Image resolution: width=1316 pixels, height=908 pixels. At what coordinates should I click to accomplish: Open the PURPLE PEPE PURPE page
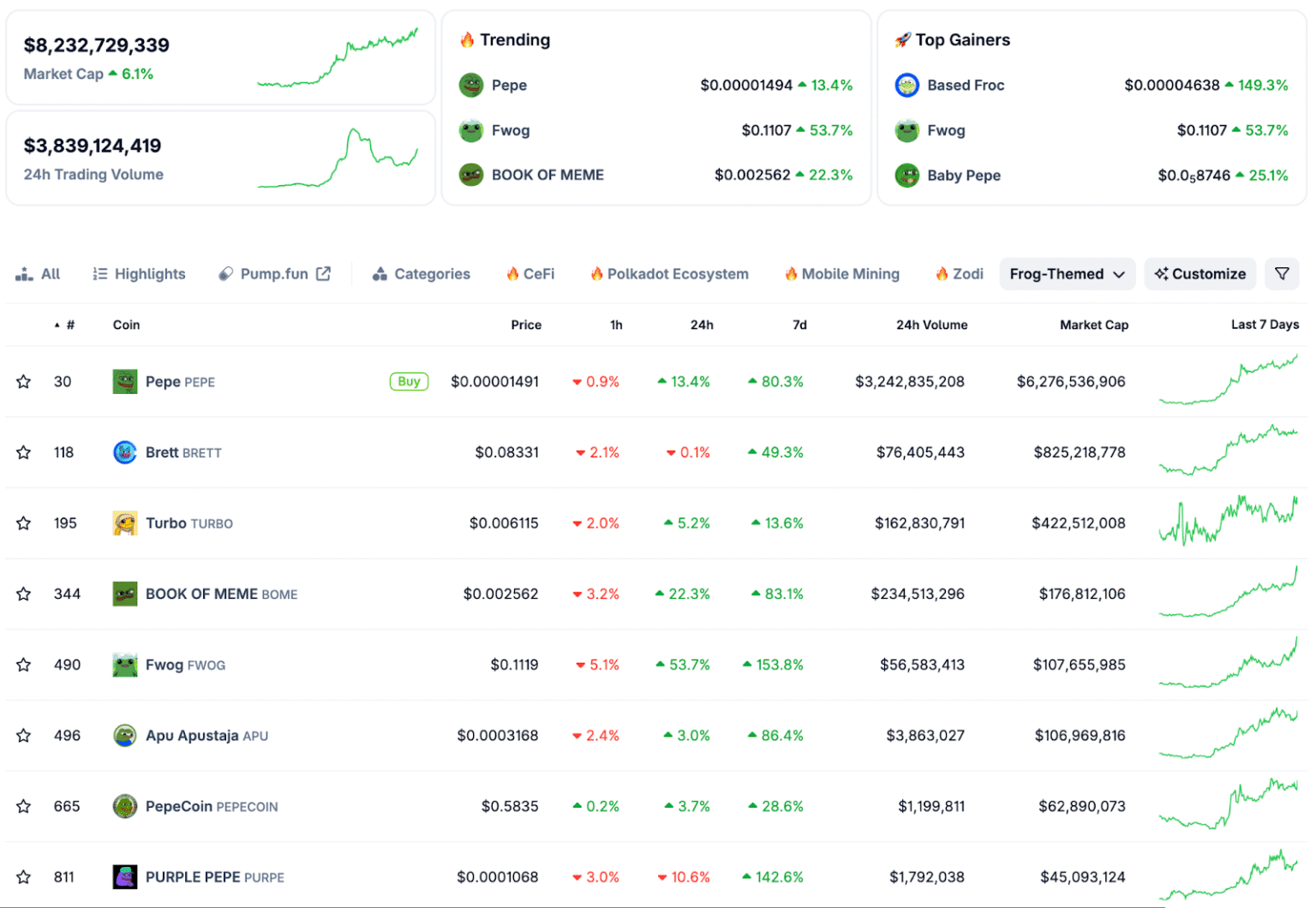pos(215,877)
